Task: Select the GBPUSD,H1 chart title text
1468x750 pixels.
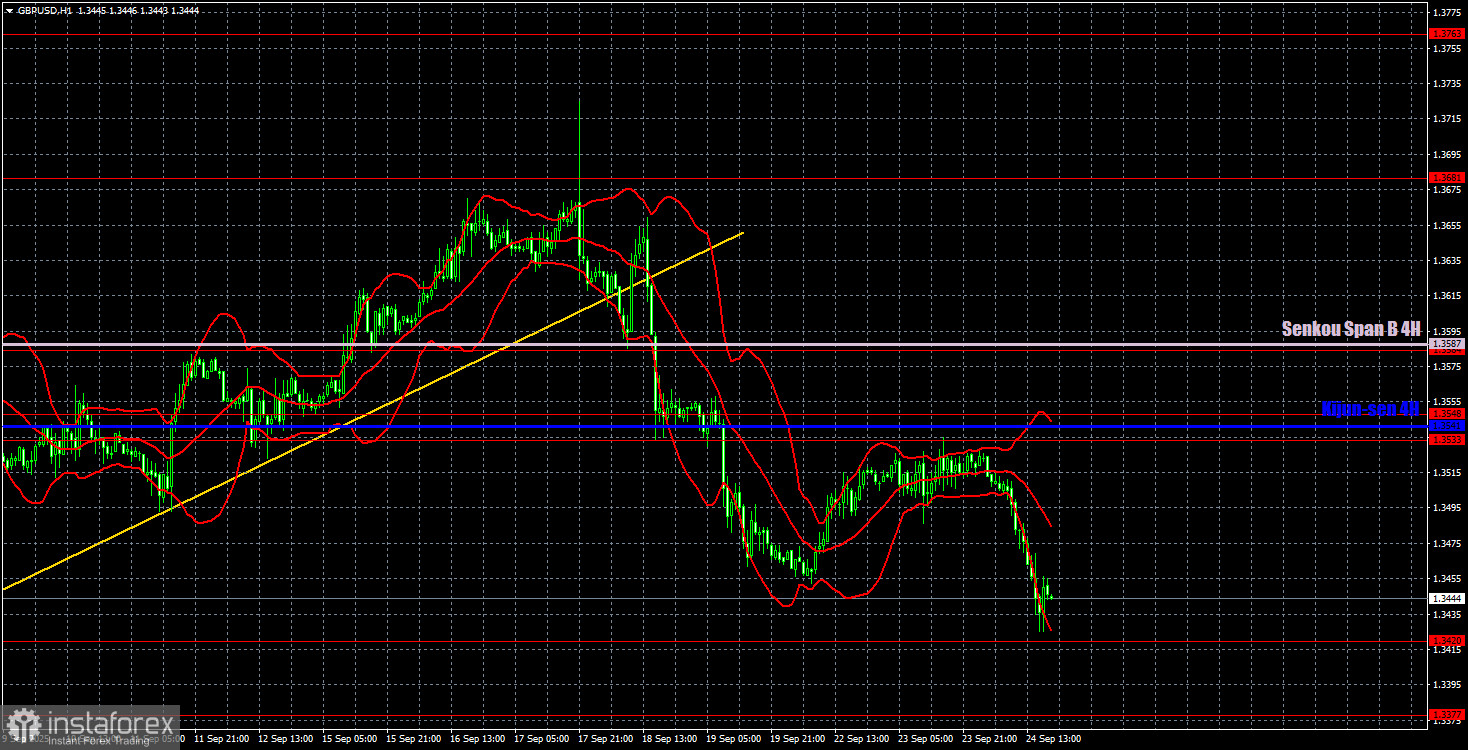Action: pyautogui.click(x=43, y=10)
